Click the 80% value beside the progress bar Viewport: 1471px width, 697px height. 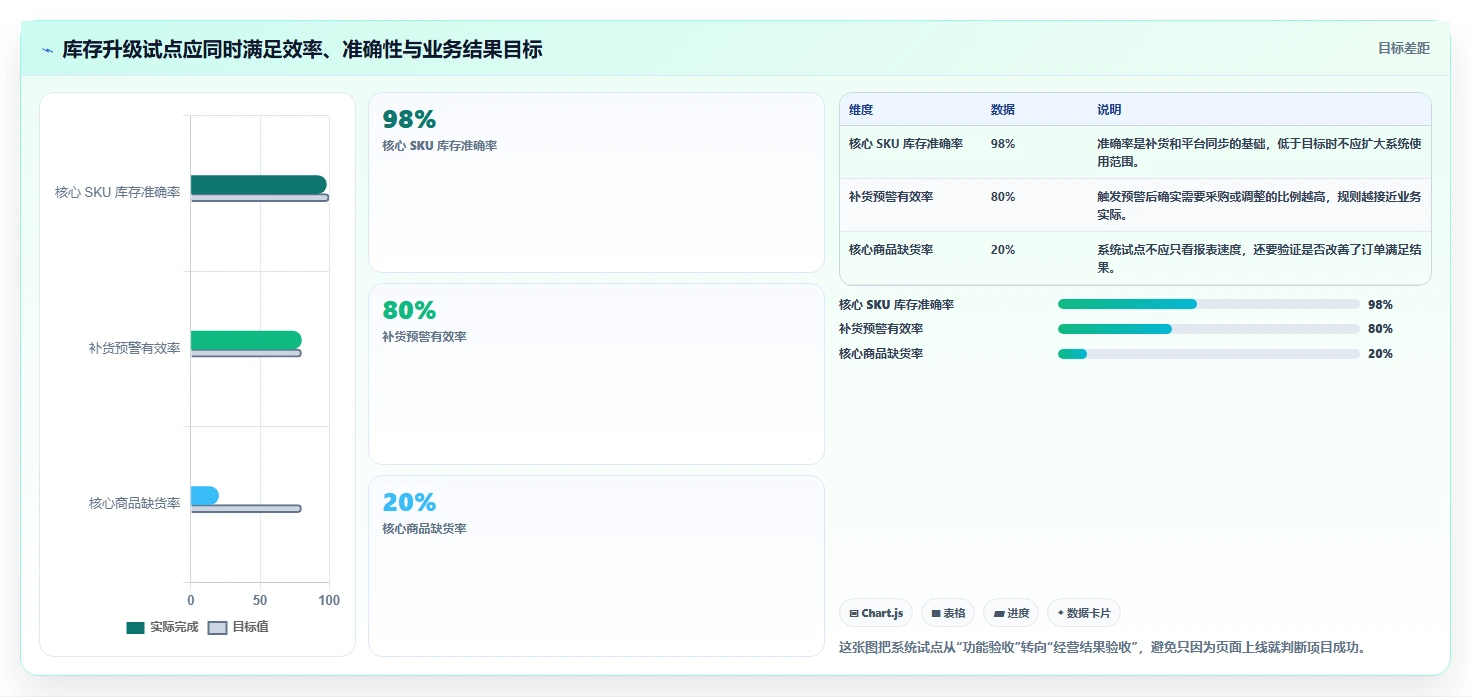coord(1380,329)
